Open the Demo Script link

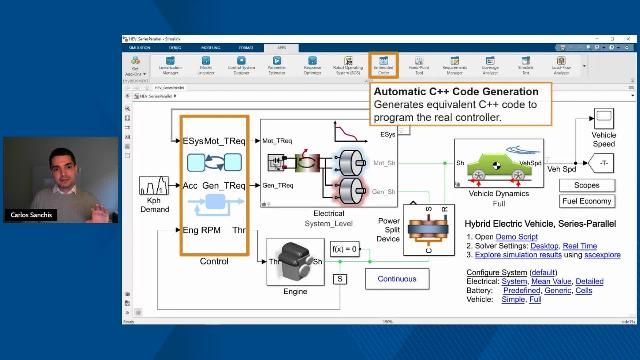[516, 237]
